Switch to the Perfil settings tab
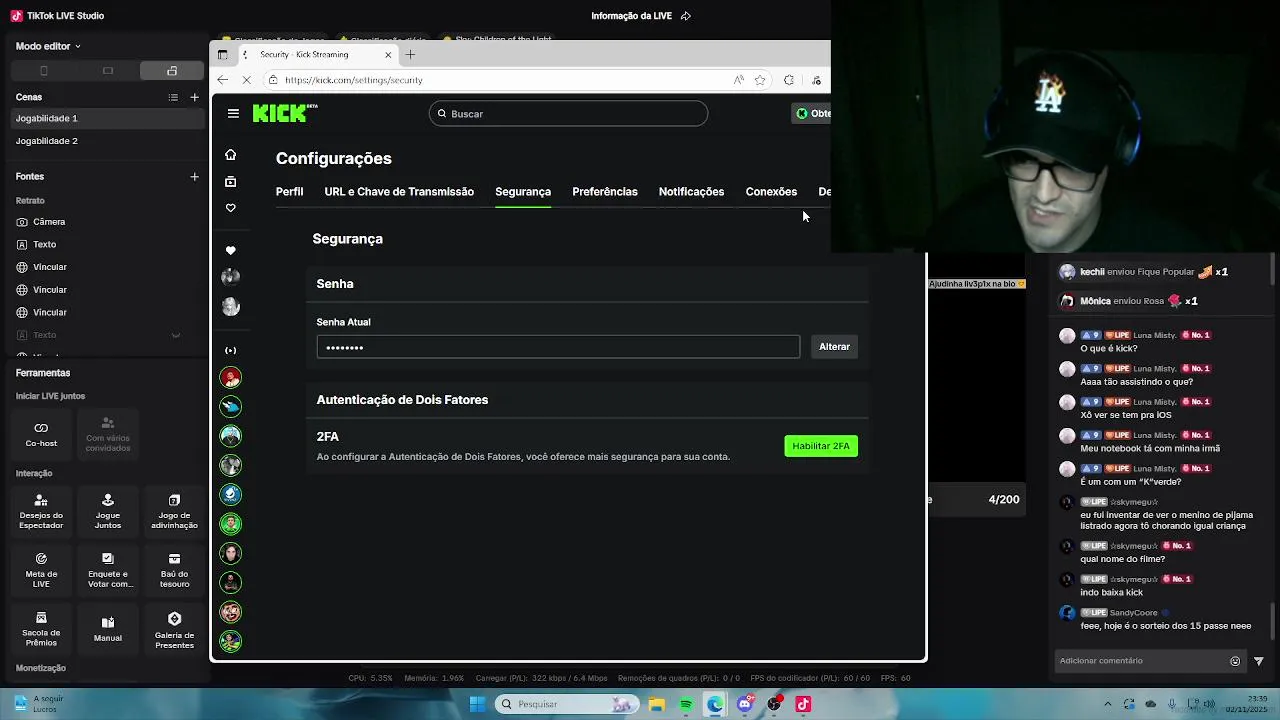1280x720 pixels. pyautogui.click(x=289, y=192)
